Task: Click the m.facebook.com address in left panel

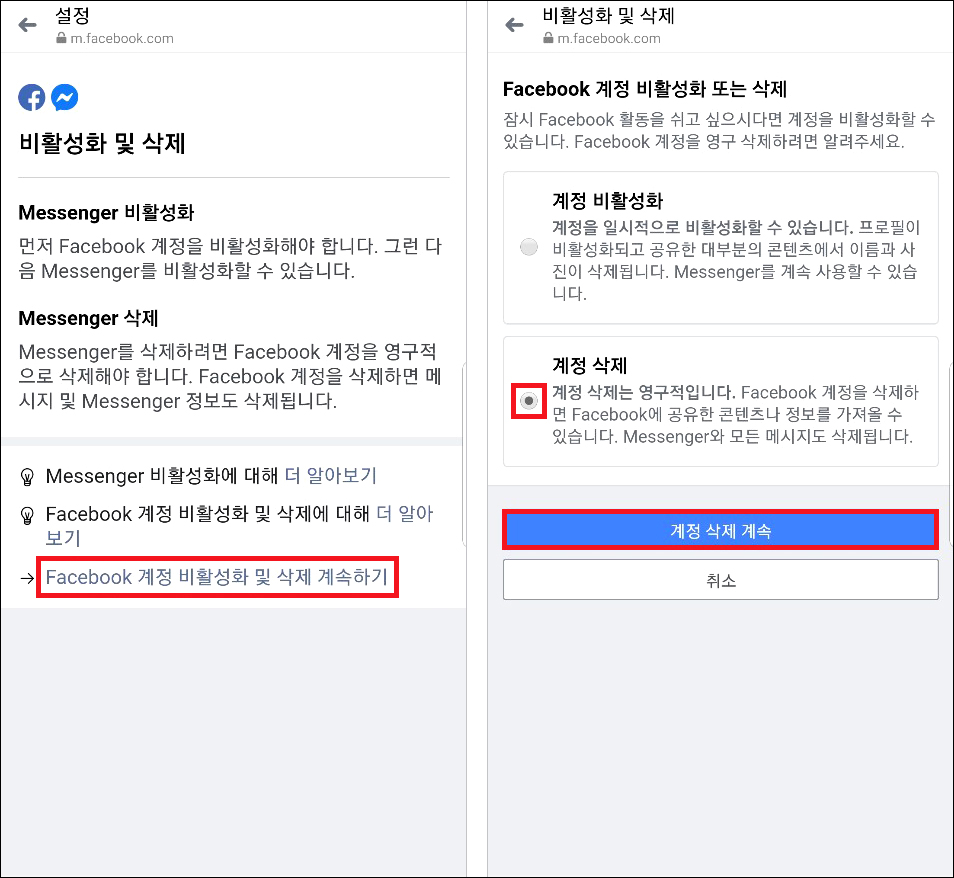Action: click(x=122, y=38)
